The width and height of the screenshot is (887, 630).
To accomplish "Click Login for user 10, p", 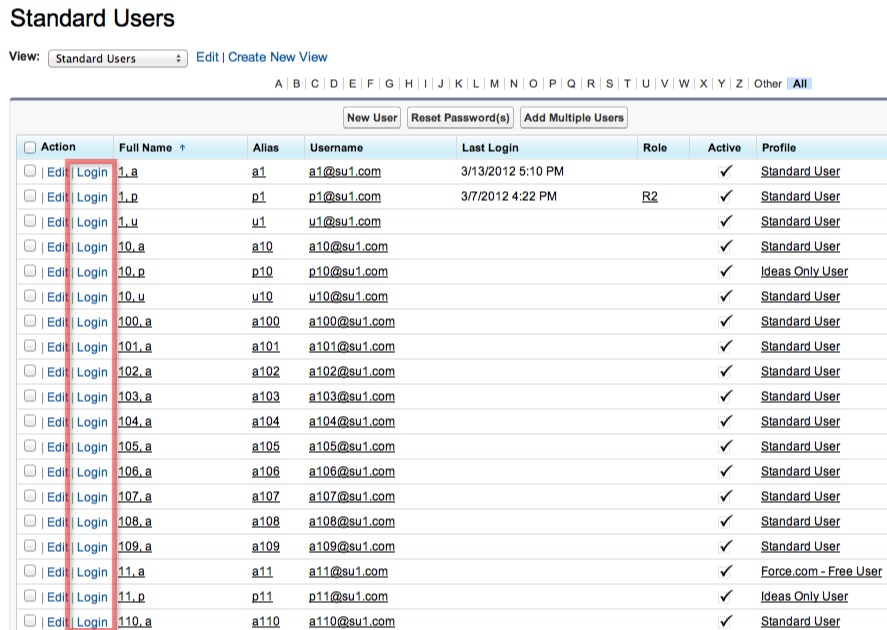I will (x=92, y=272).
